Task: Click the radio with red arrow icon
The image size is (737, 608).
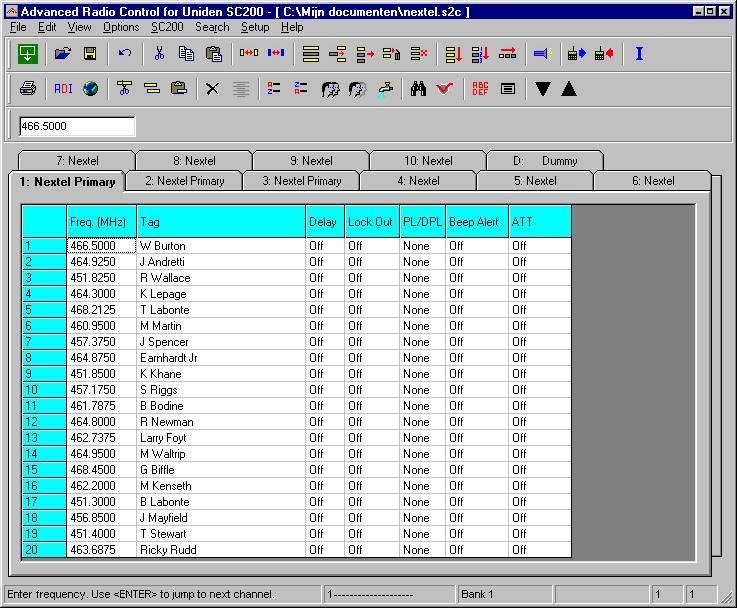Action: point(604,54)
